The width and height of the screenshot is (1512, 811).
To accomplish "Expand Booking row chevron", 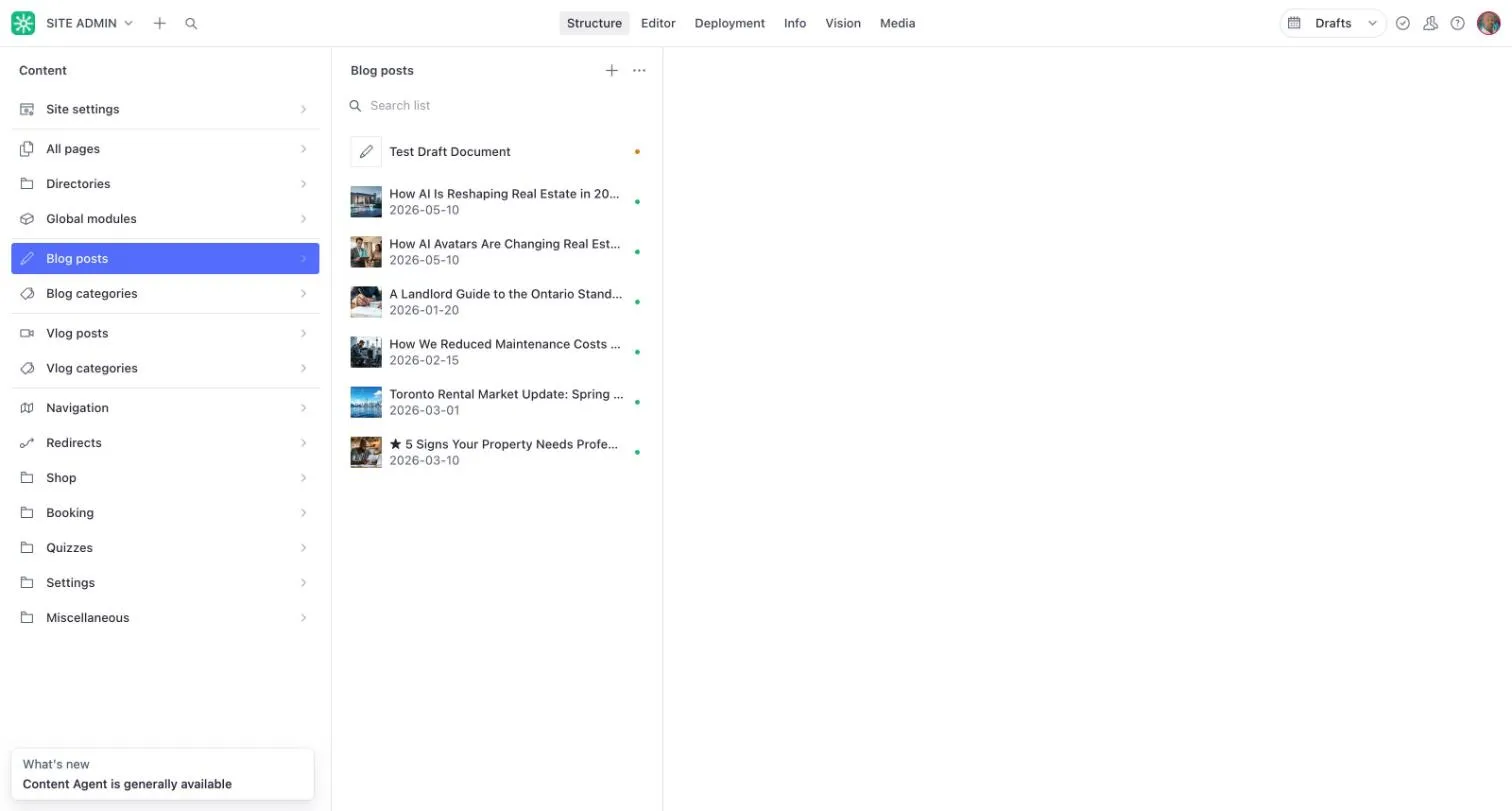I will pyautogui.click(x=303, y=513).
